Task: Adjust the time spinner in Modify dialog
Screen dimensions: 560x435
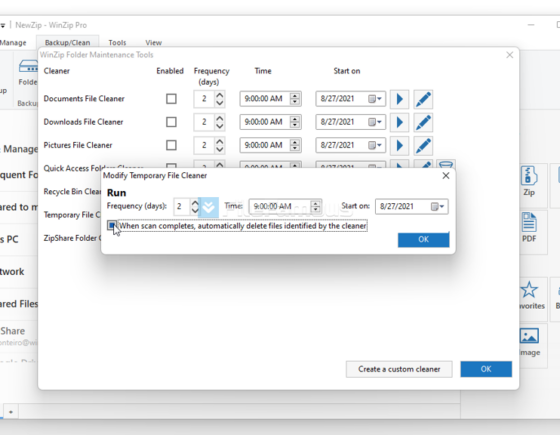Action: point(315,206)
